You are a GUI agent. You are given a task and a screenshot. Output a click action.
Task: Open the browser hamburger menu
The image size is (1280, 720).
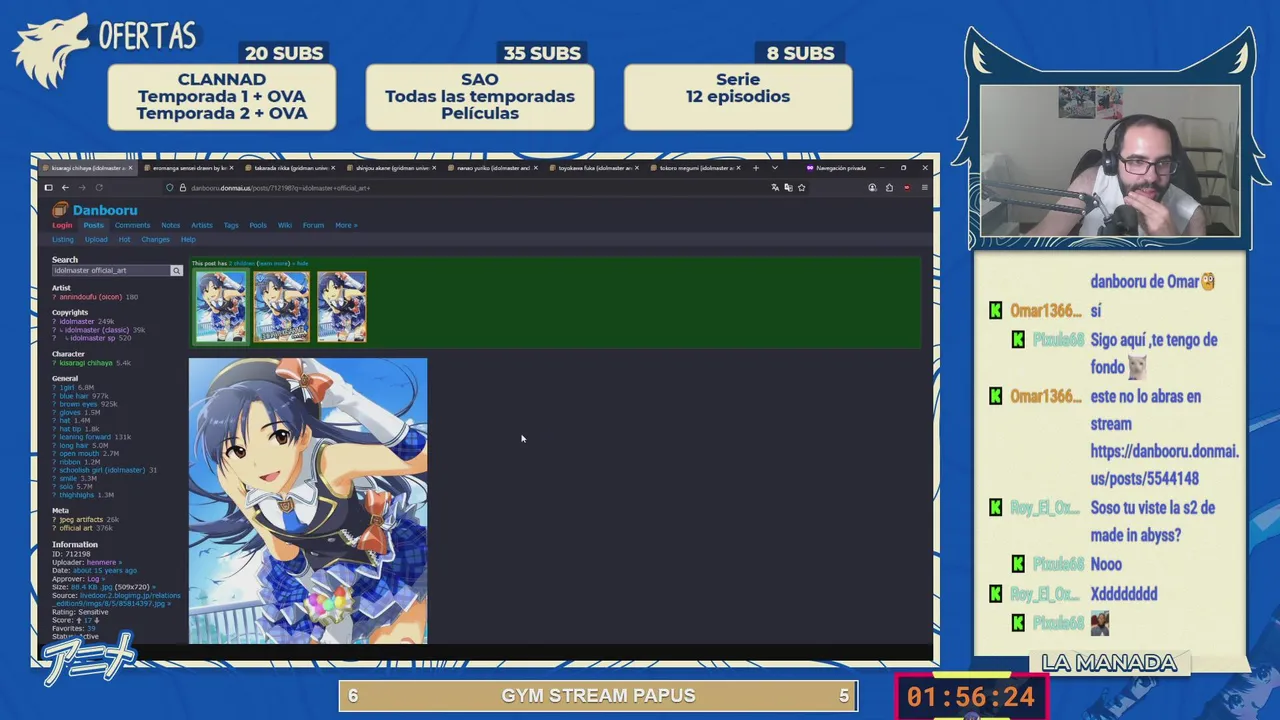[925, 188]
